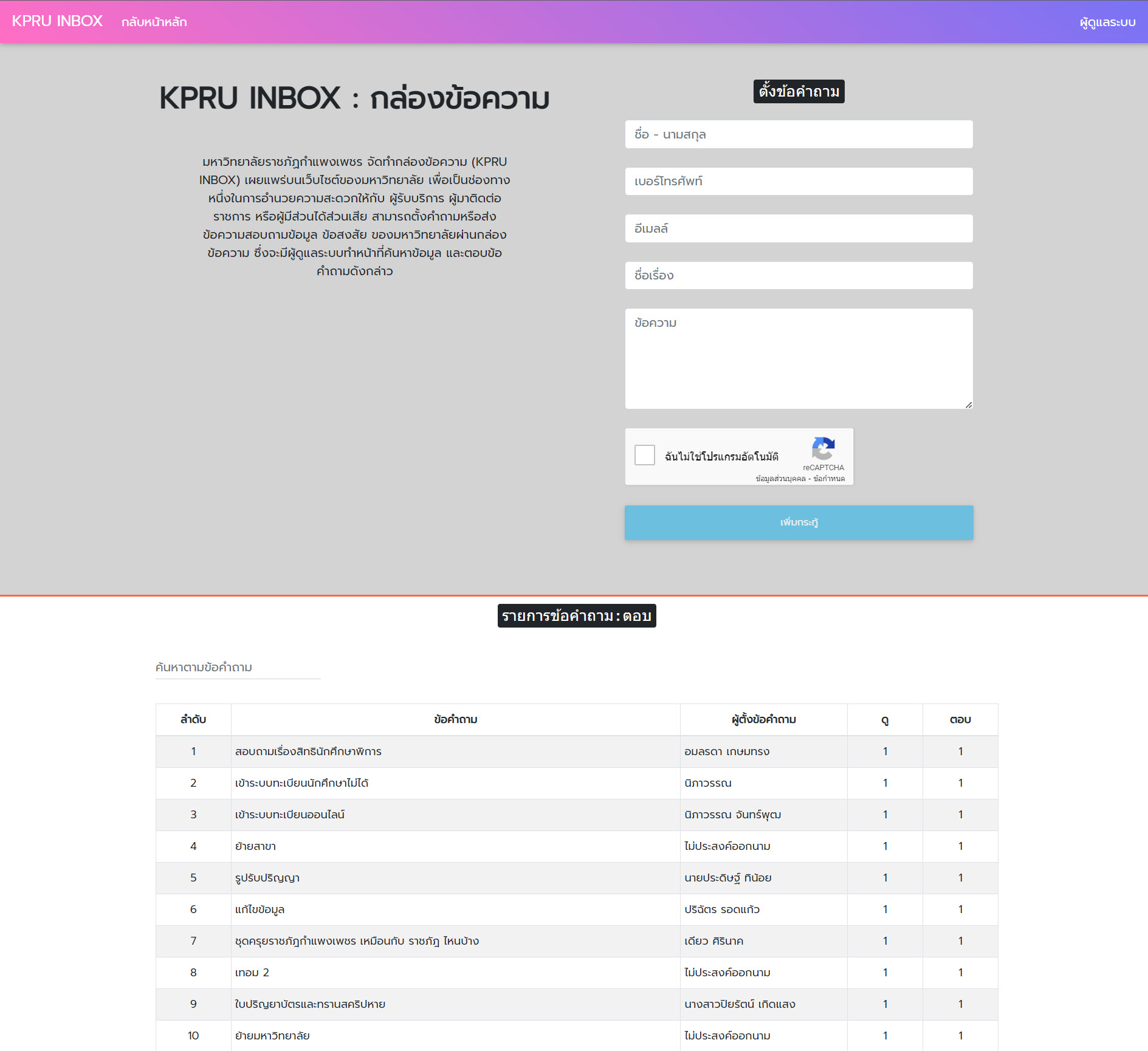Open question สอบถามเรื่องสิทธินักศึกษาพิการ
The height and width of the screenshot is (1051, 1148).
coord(308,751)
